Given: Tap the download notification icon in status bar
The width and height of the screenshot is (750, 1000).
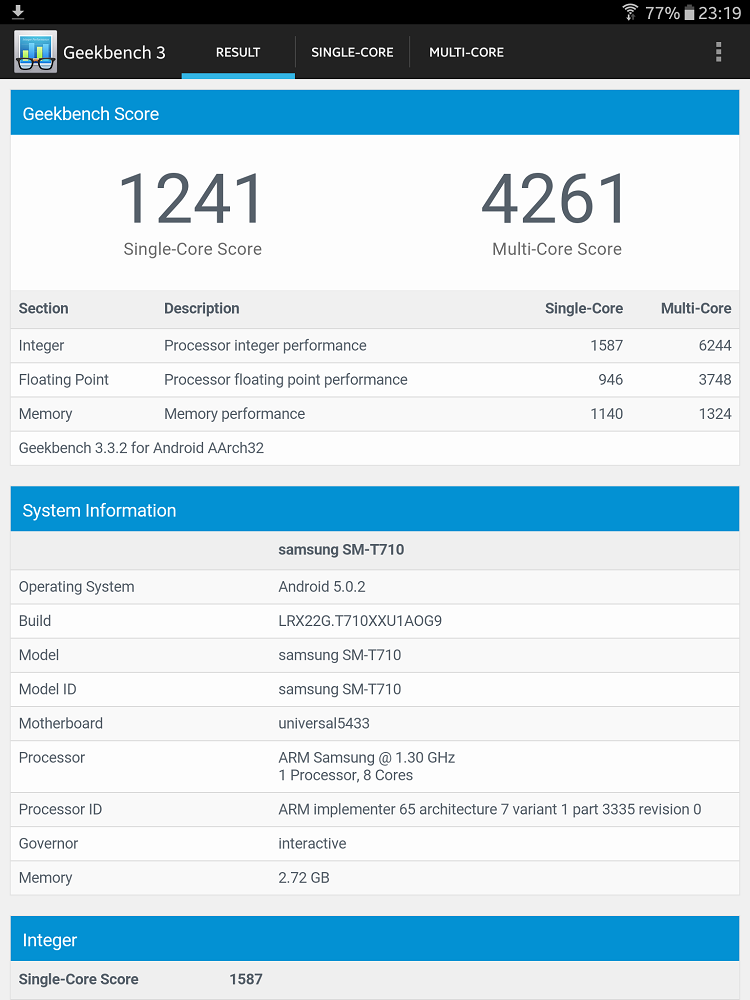Looking at the screenshot, I should tap(18, 12).
